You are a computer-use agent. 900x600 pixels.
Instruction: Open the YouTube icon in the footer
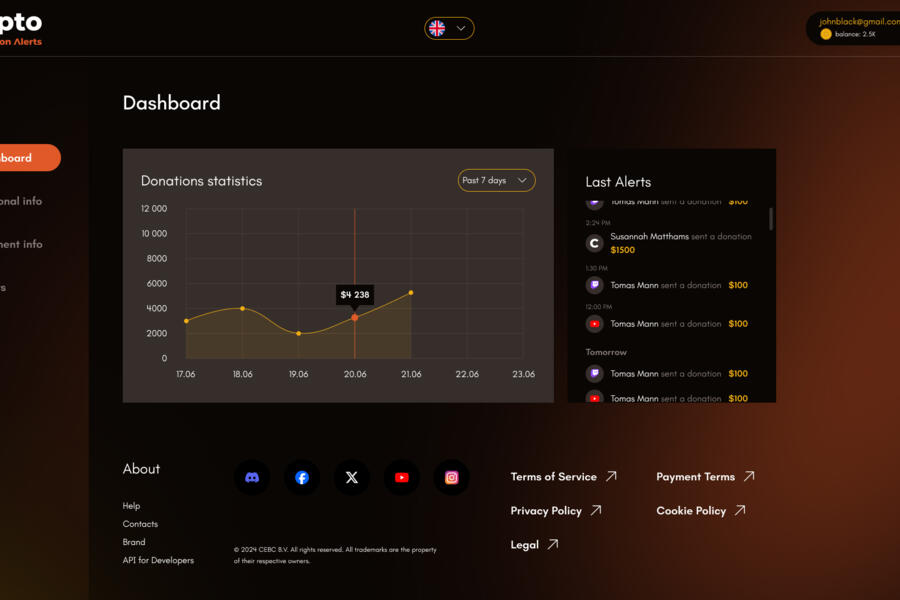click(402, 477)
